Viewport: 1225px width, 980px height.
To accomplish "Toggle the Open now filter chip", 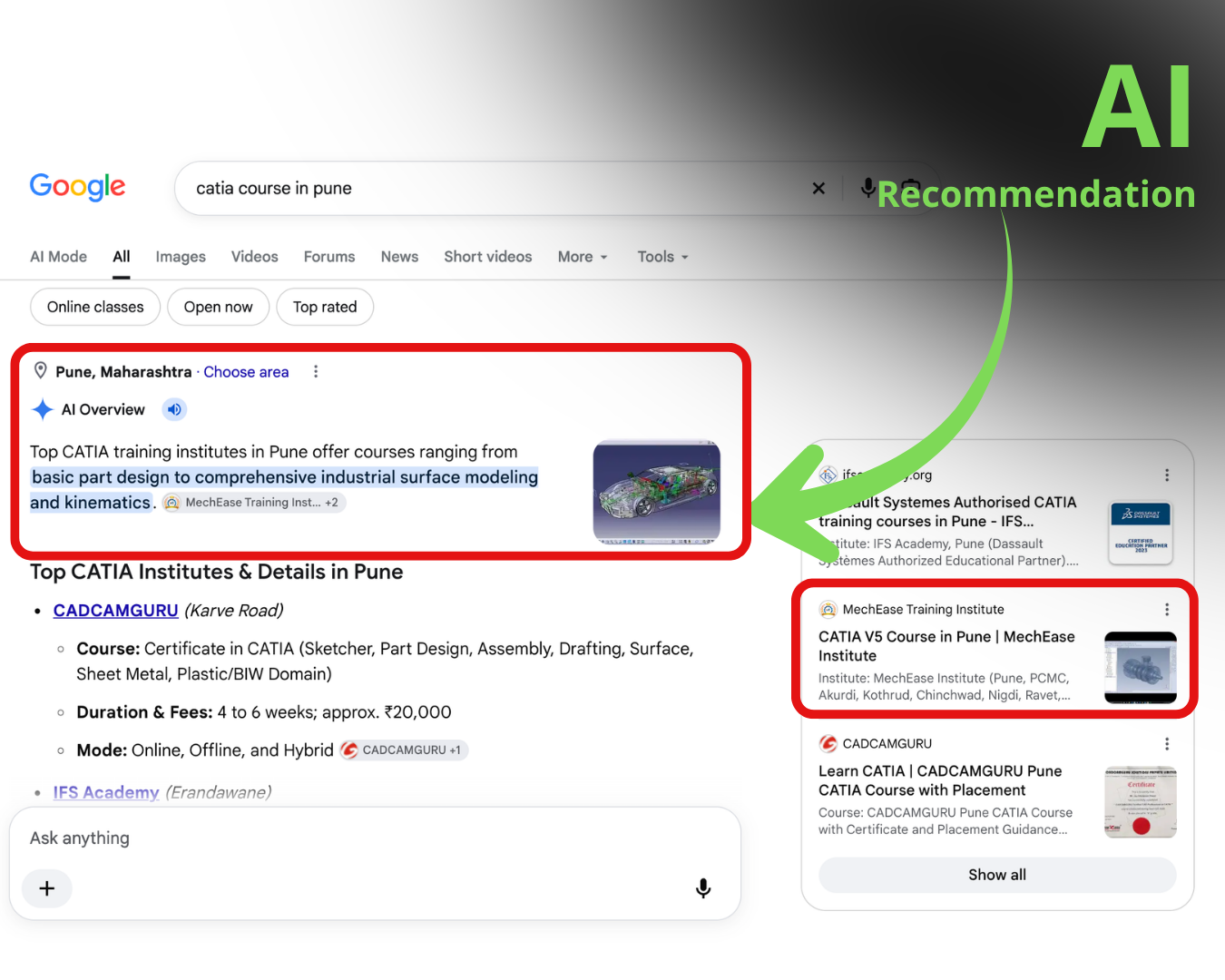I will [219, 307].
